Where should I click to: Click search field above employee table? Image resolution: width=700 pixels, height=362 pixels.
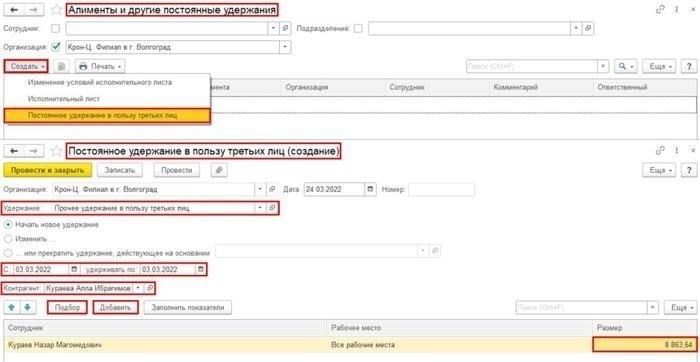click(581, 308)
